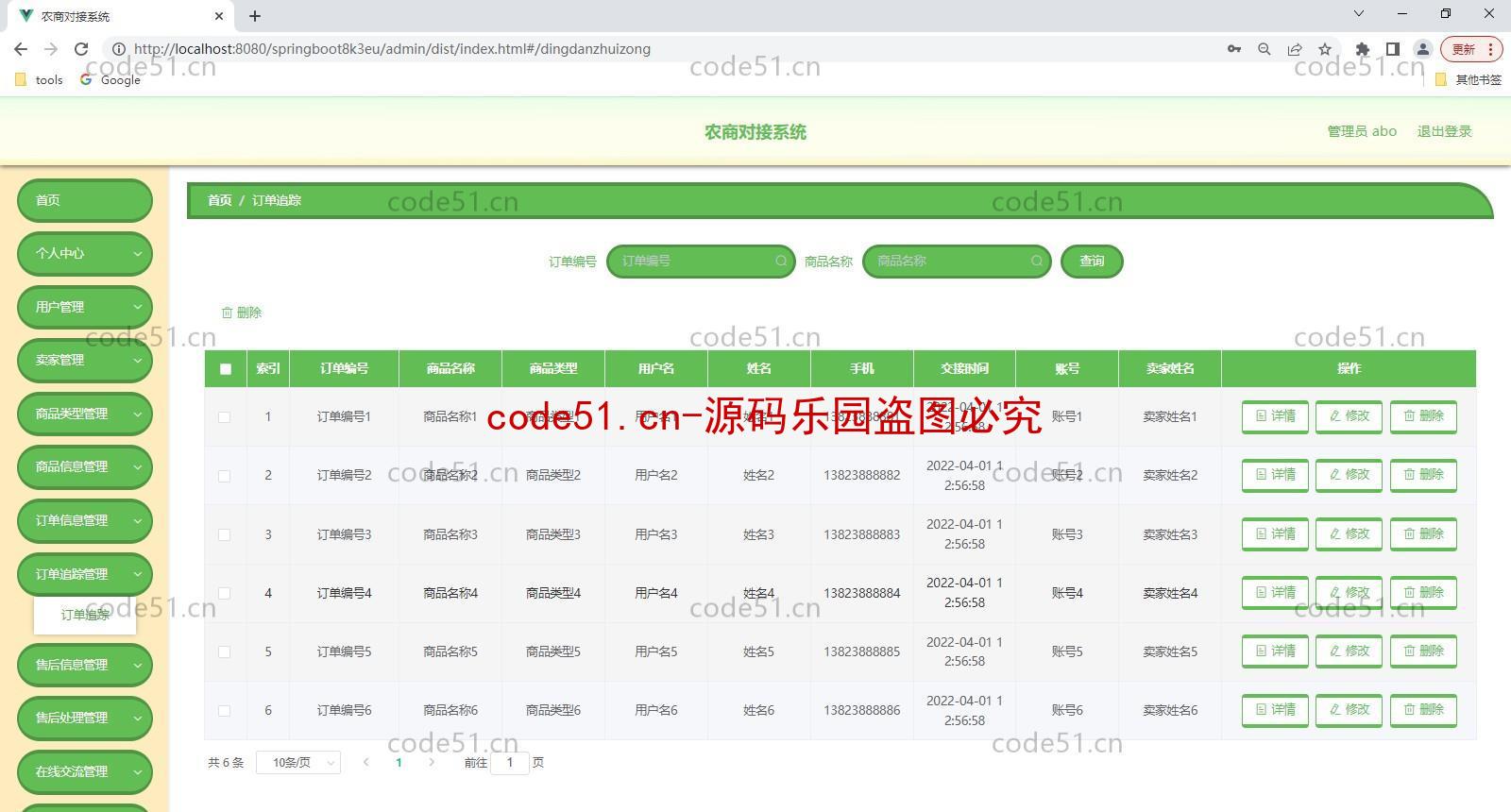Open the 首页 sidebar menu item

85,200
